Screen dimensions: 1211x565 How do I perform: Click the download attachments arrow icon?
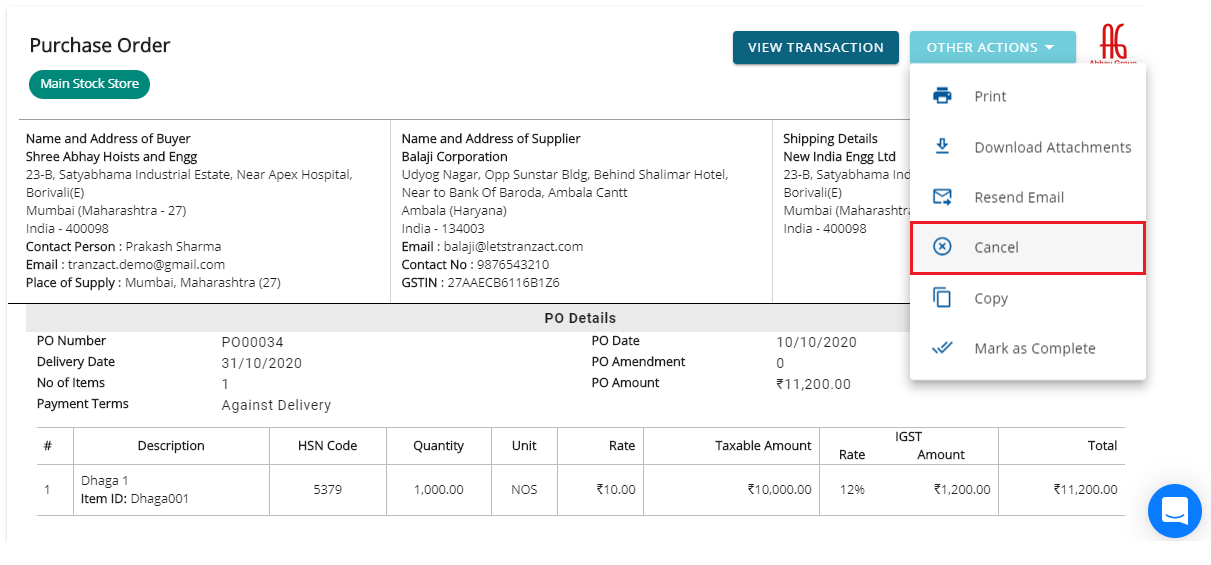point(942,147)
